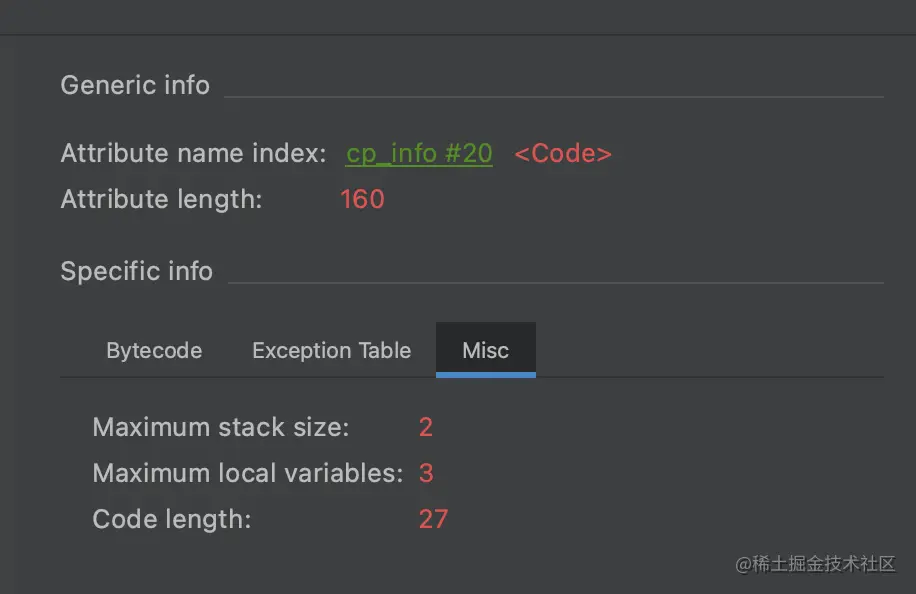The image size is (916, 594).
Task: Click the blue indicator under the Misc tab
Action: [485, 375]
